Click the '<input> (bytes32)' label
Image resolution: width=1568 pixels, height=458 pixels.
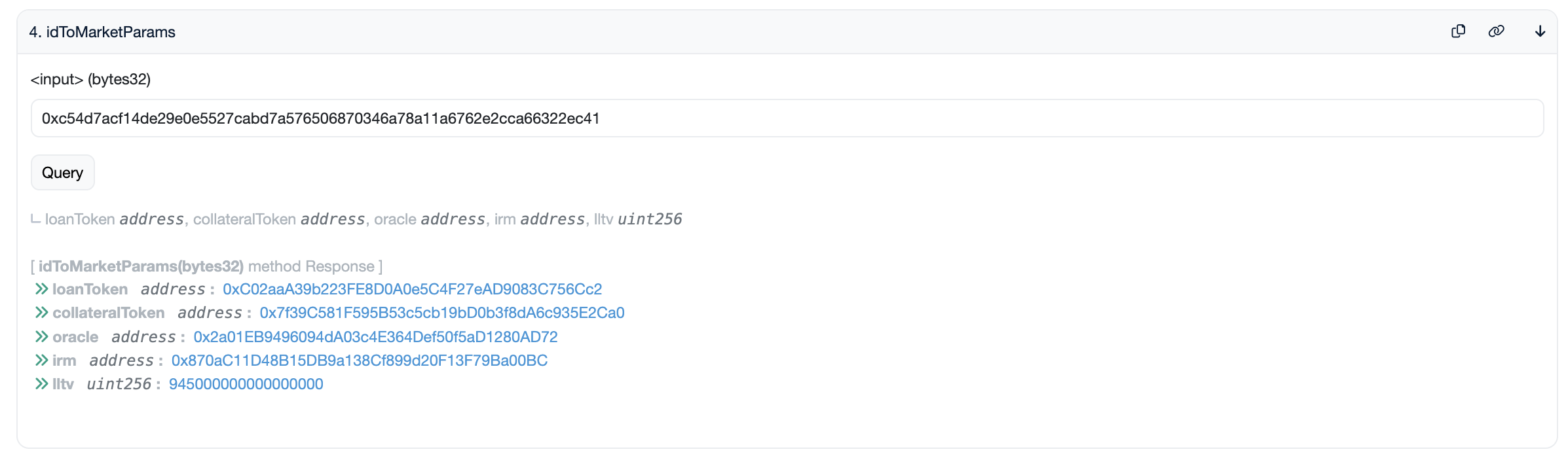[90, 79]
